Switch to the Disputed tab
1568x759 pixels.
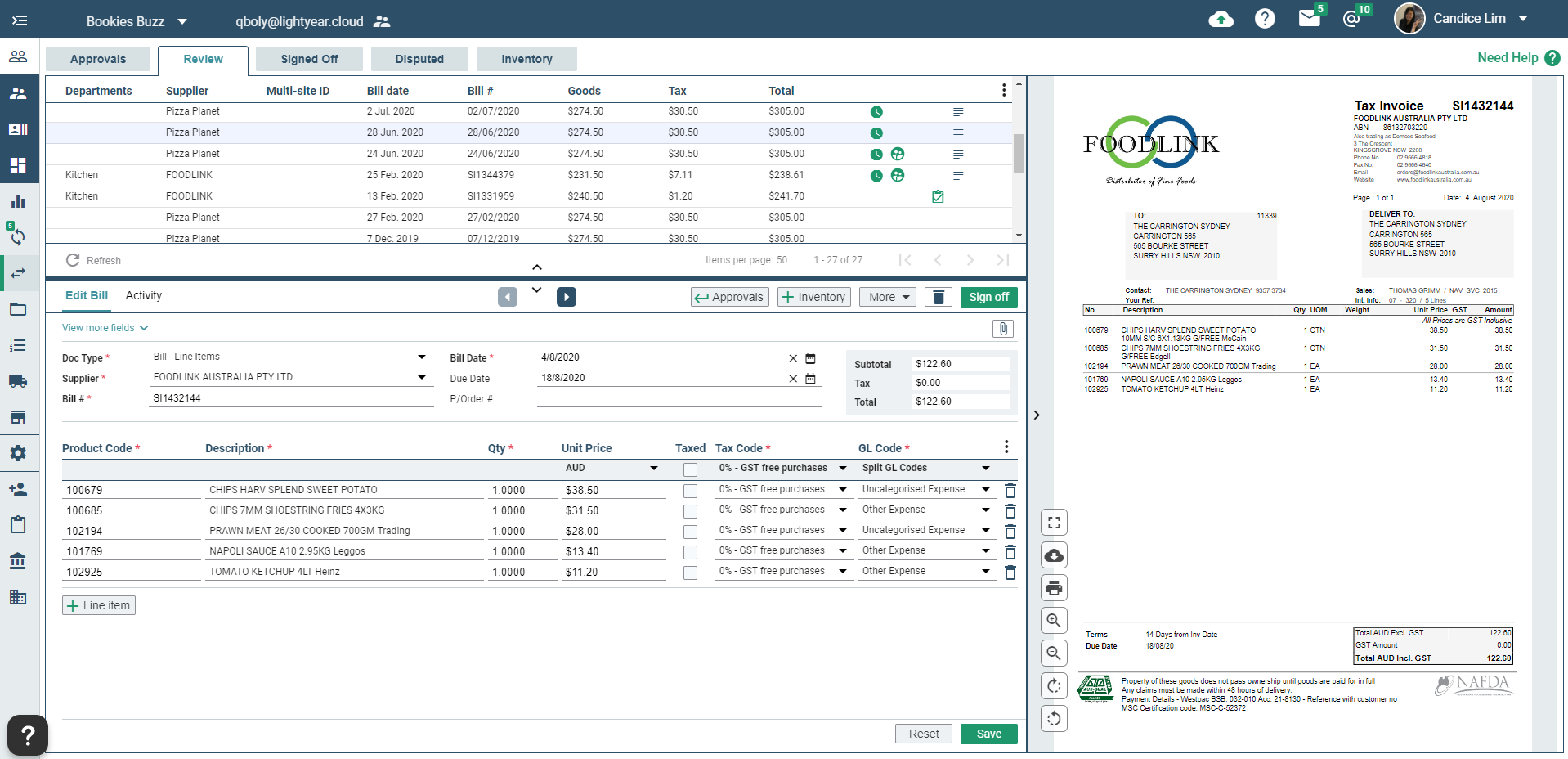click(419, 59)
